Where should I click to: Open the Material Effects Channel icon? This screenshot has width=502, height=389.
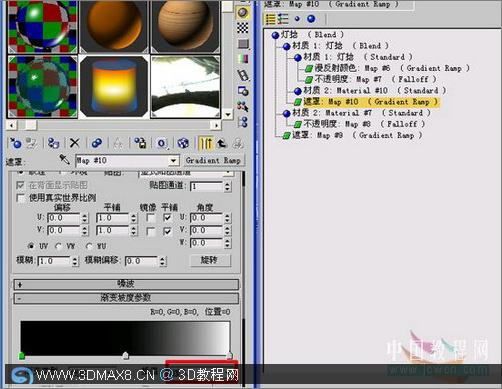pos(162,143)
